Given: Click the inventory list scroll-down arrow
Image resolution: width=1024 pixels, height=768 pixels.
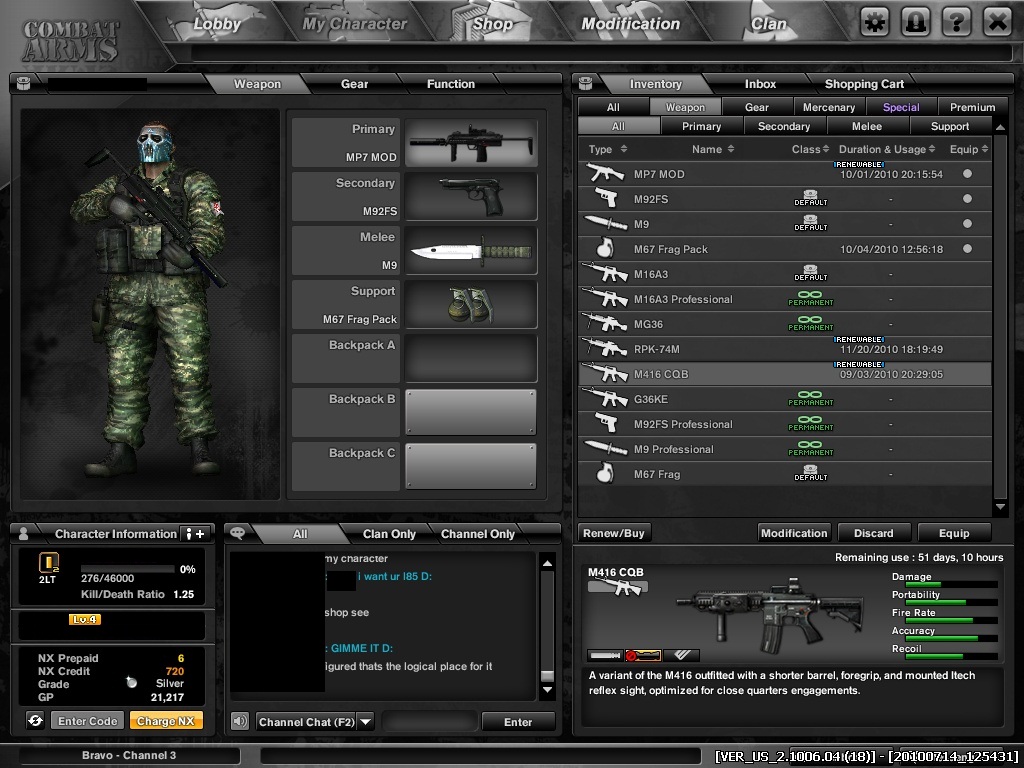Looking at the screenshot, I should (x=1000, y=507).
